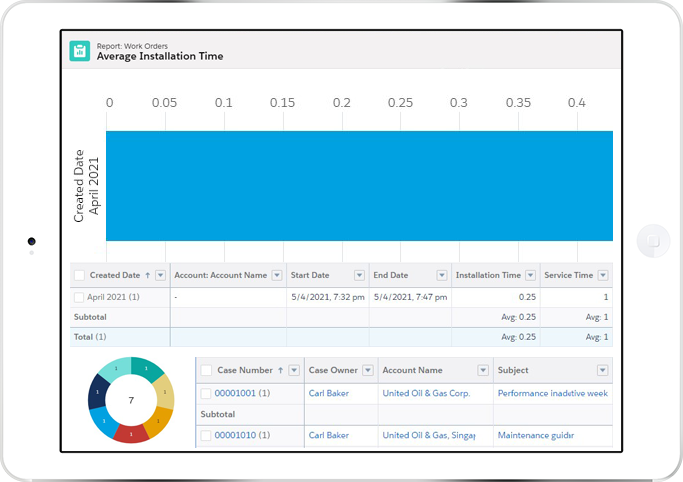Click the sort arrow on Created Date
Image resolution: width=683 pixels, height=482 pixels.
149,275
